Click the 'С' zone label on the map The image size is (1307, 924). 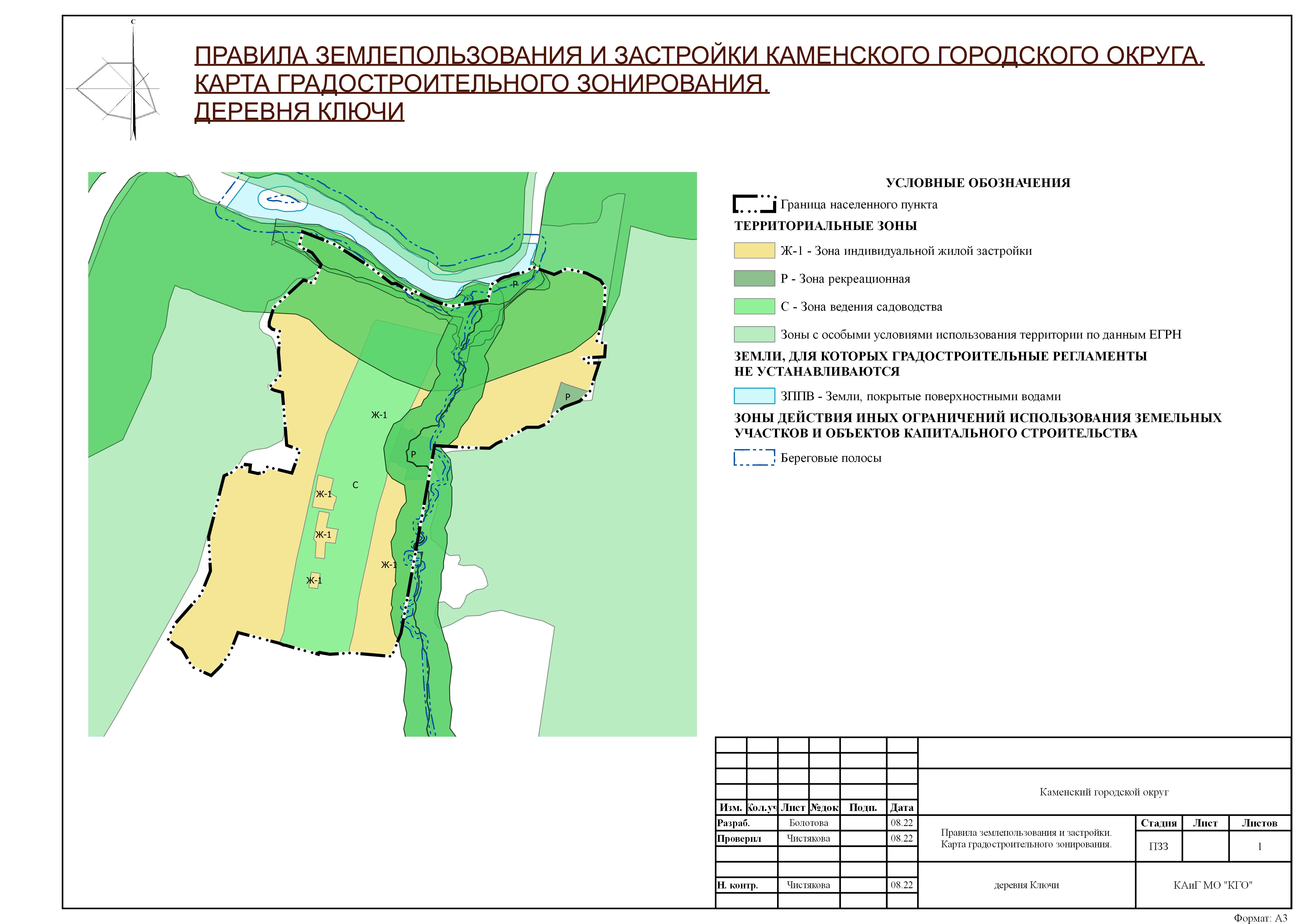(x=355, y=485)
